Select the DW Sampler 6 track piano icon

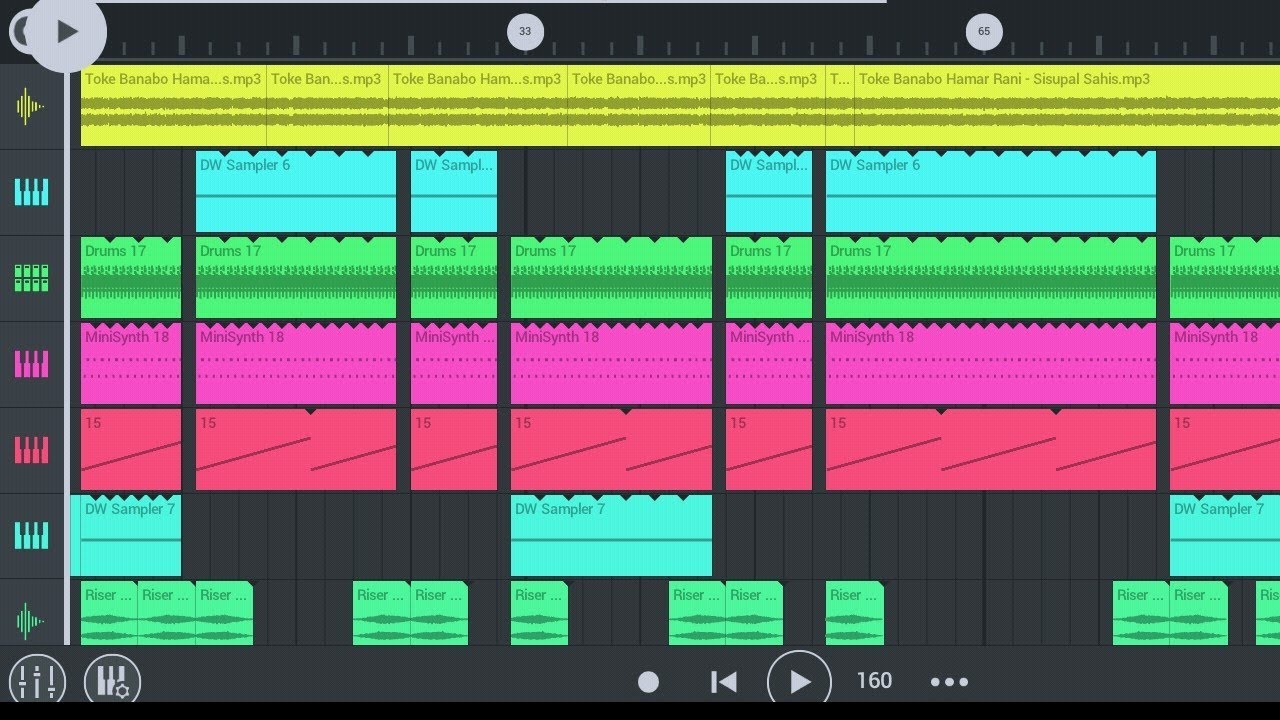[31, 193]
